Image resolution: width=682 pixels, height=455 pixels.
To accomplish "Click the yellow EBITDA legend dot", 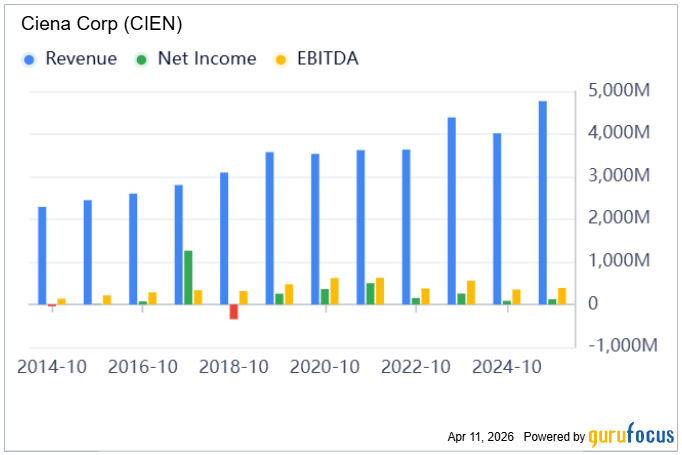I will tap(281, 60).
